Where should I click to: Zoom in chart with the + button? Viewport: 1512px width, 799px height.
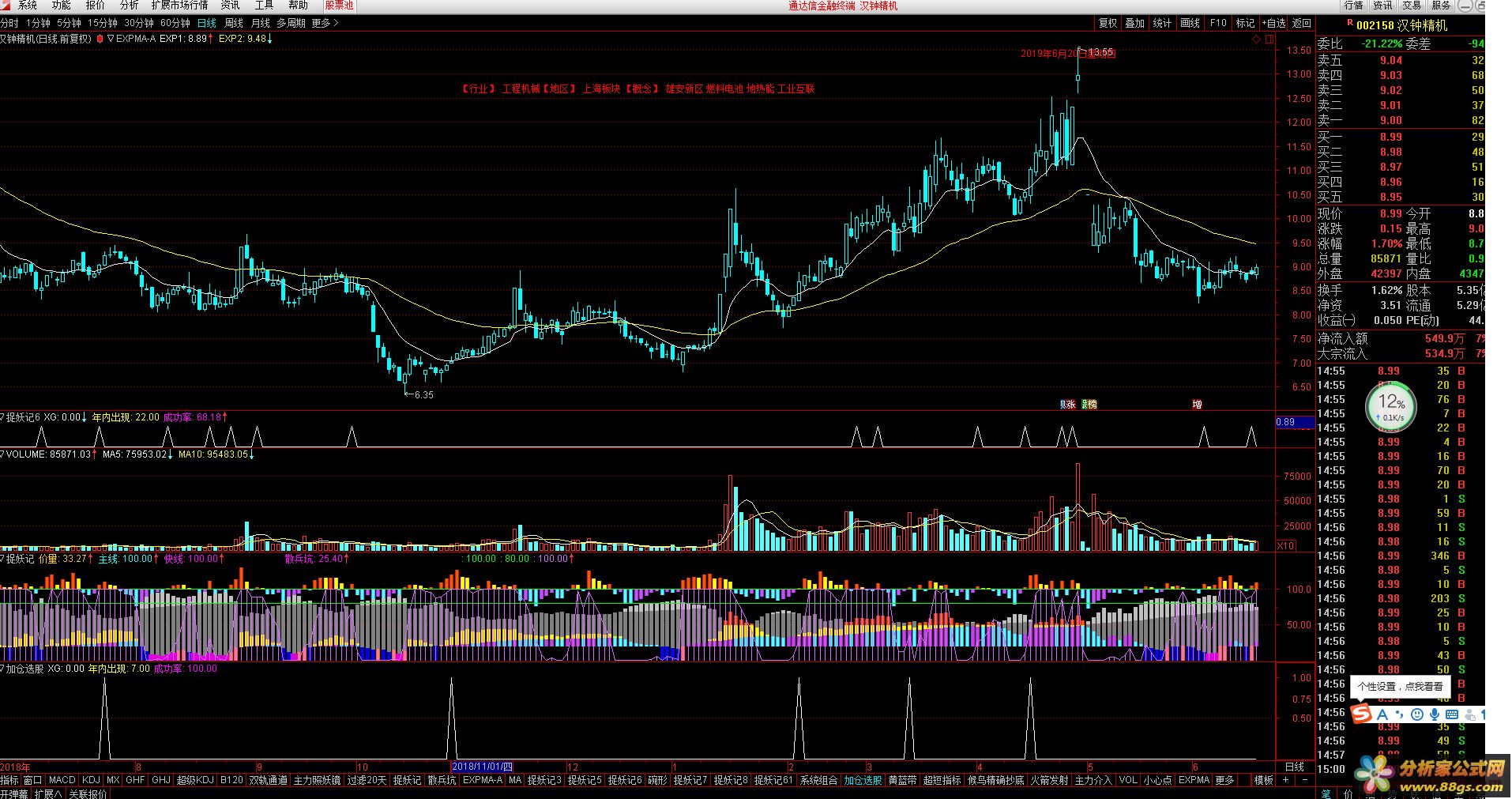pos(1286,780)
